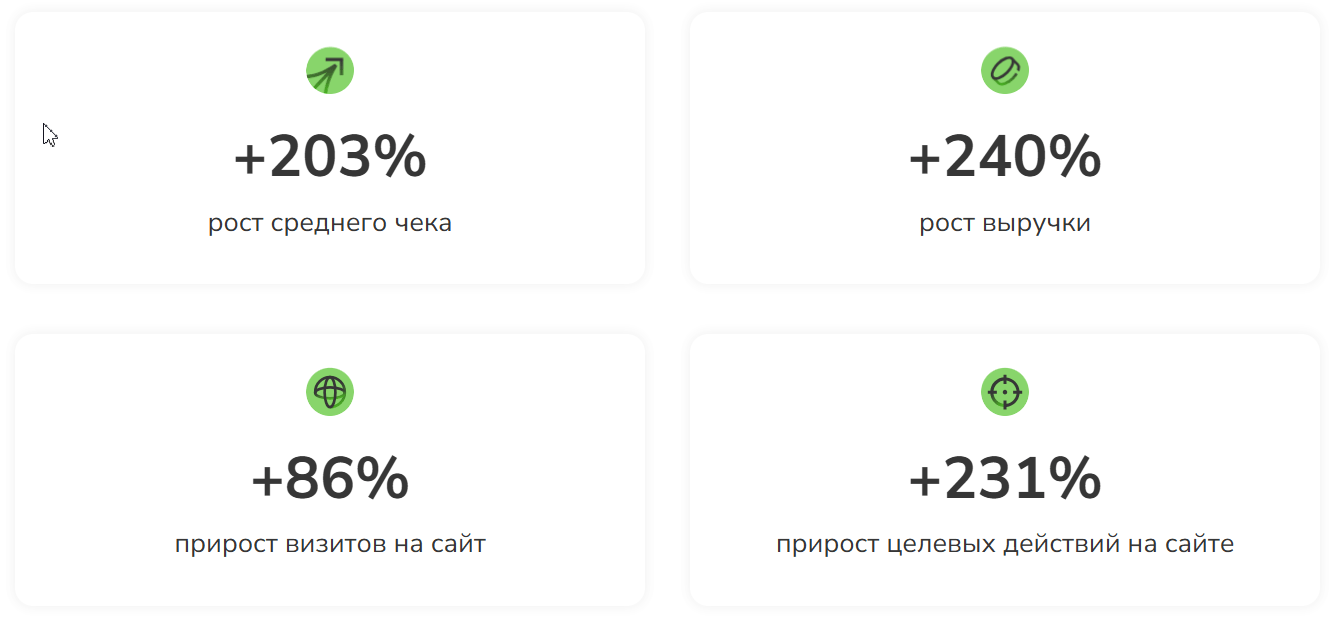Click the +240% figure
The height and width of the screenshot is (629, 1338).
pyautogui.click(x=1005, y=157)
